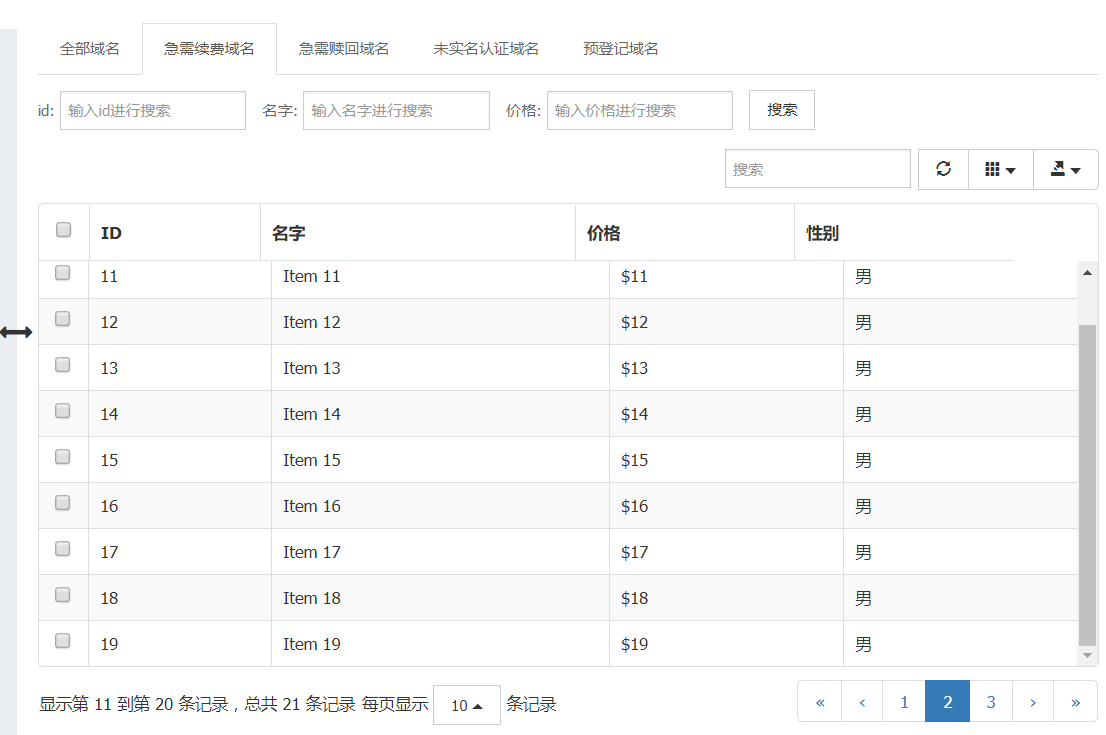Click the 显示第 11 到第 20 条记录 text
This screenshot has height=735, width=1106.
134,704
